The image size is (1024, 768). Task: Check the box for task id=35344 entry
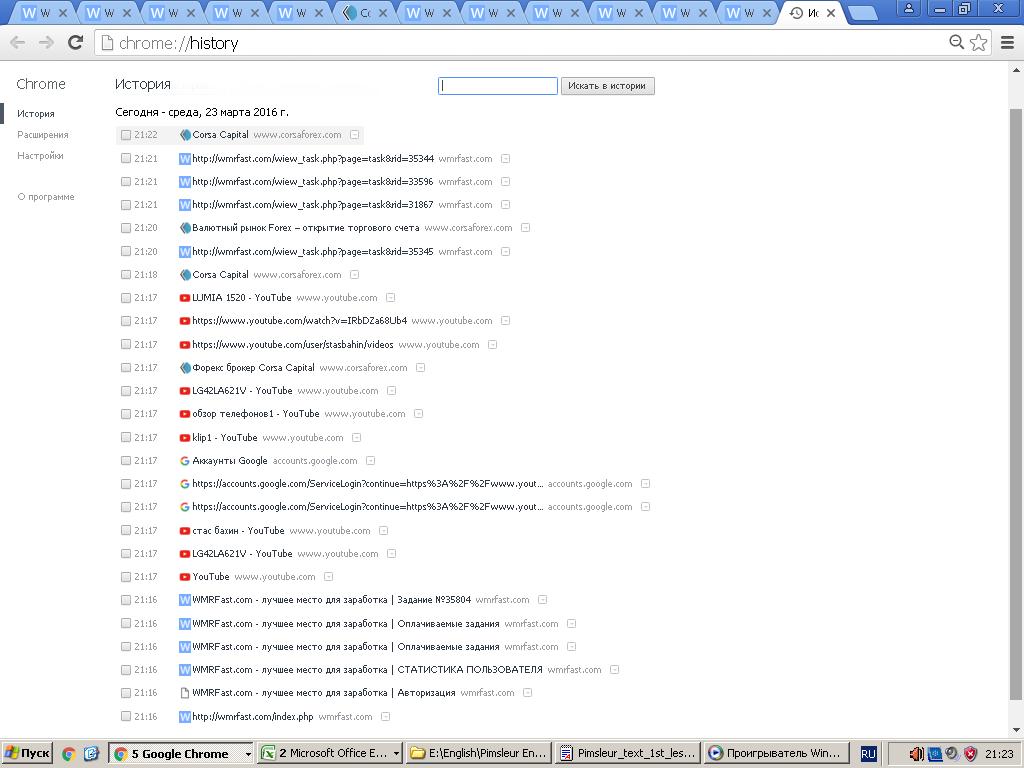click(126, 159)
